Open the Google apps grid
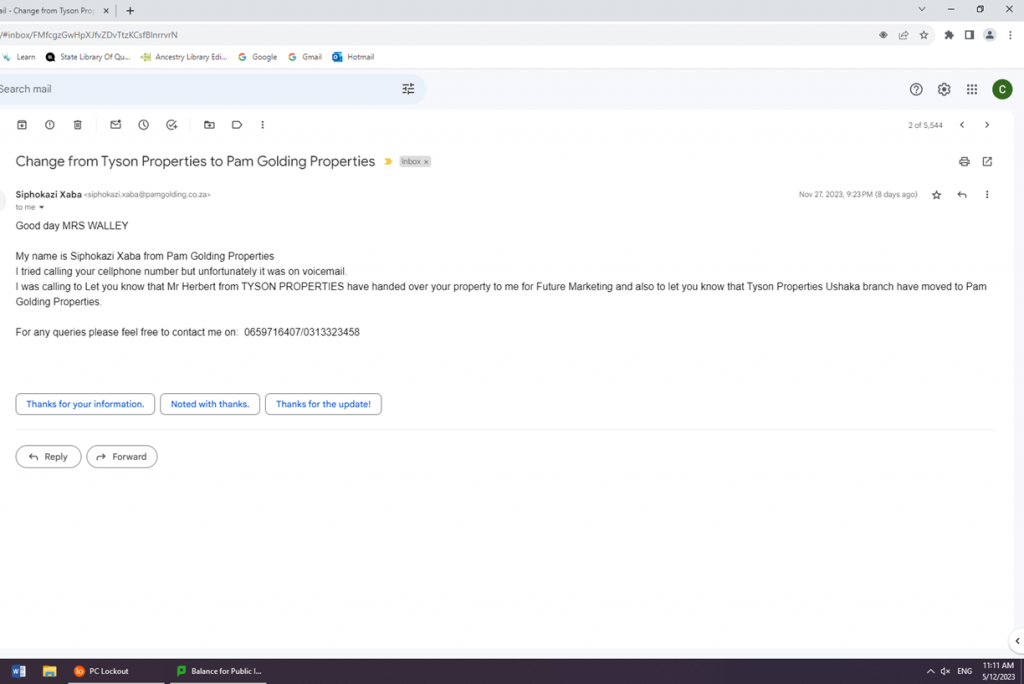This screenshot has height=684, width=1024. (x=972, y=90)
